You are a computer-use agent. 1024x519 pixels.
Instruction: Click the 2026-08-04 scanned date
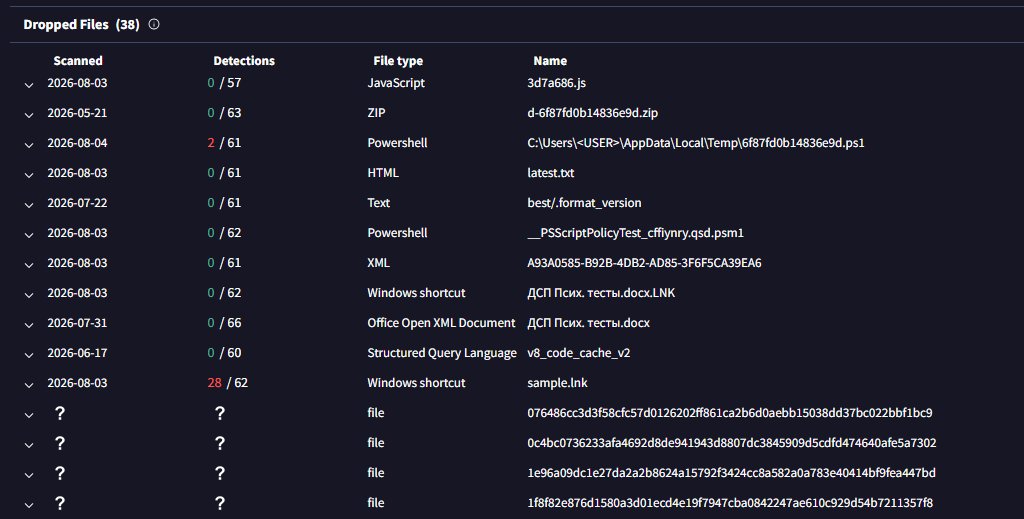(77, 143)
